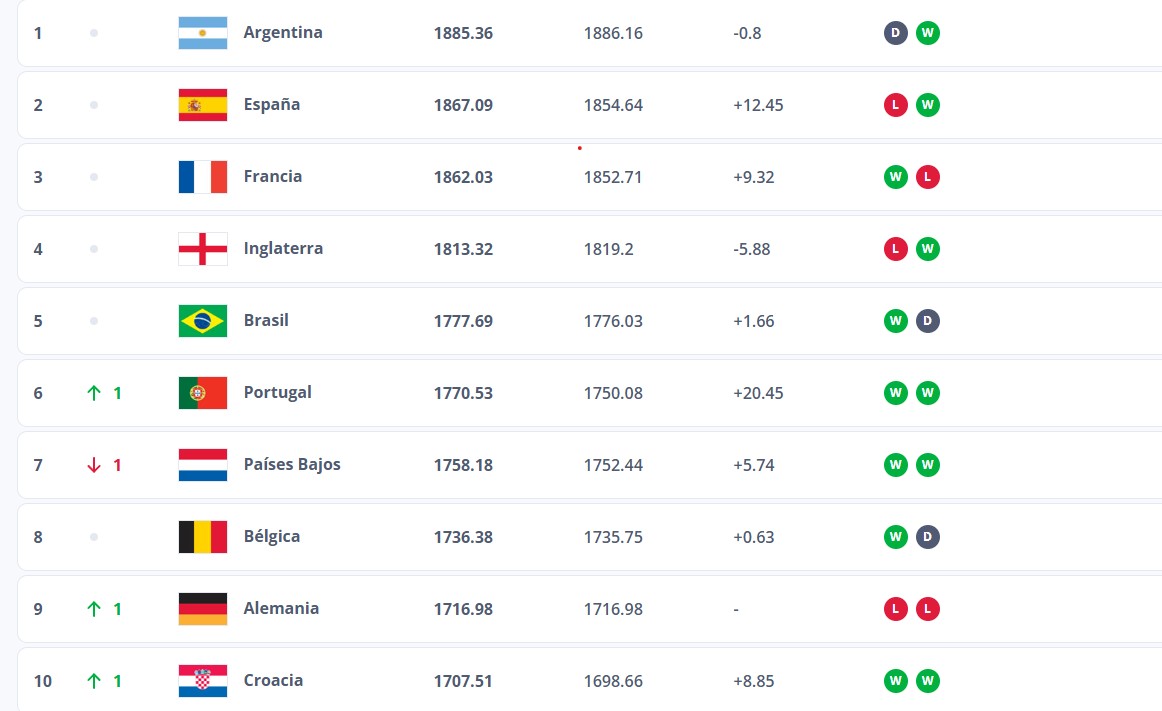Click Croacia's previous points 1698.66

pyautogui.click(x=613, y=681)
